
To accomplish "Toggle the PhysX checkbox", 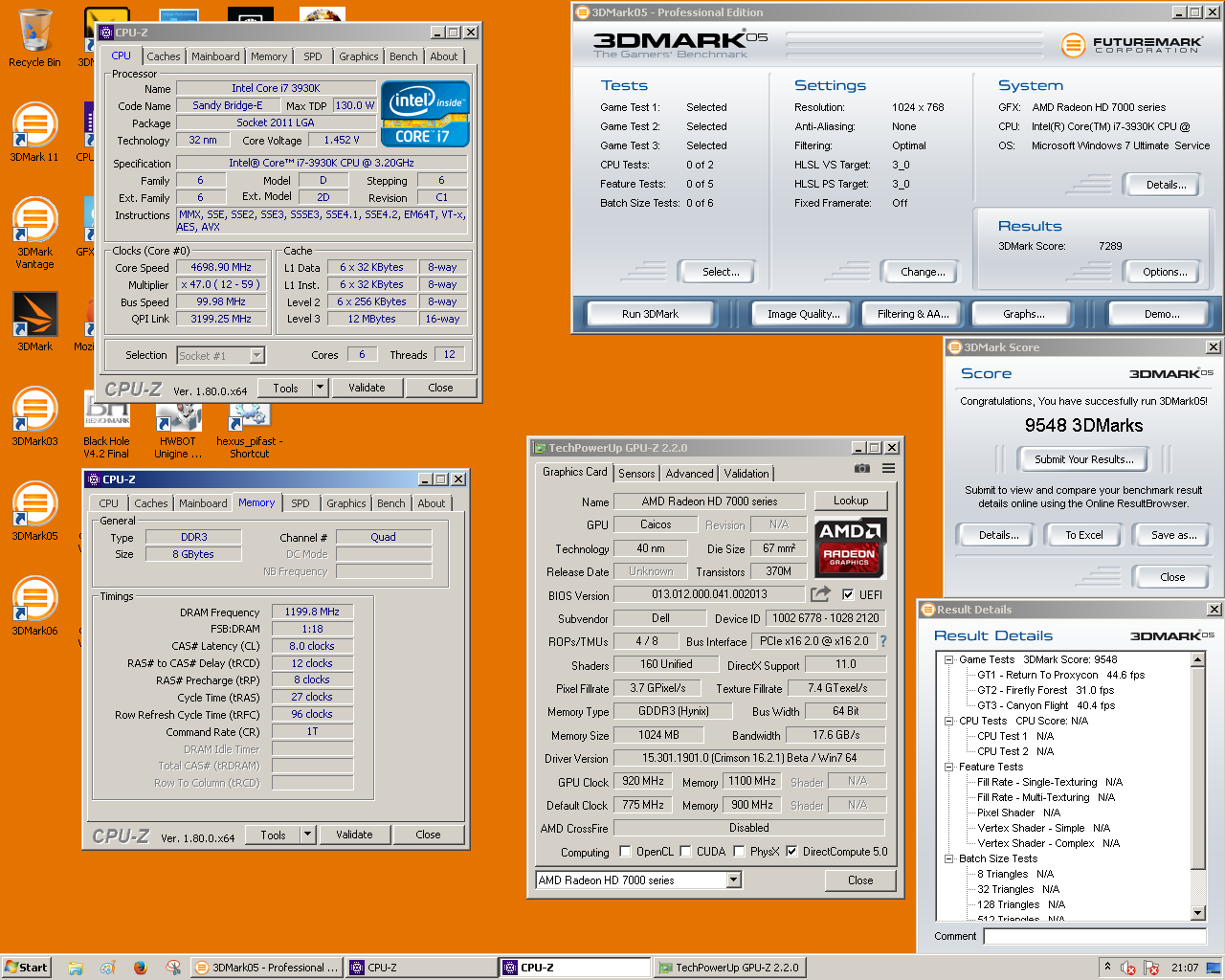I will tap(739, 851).
